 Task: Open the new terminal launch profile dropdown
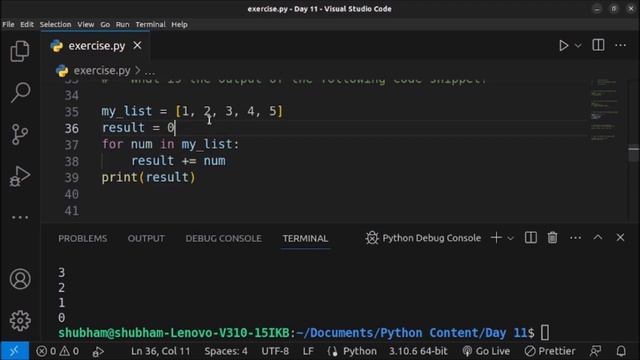[x=510, y=238]
